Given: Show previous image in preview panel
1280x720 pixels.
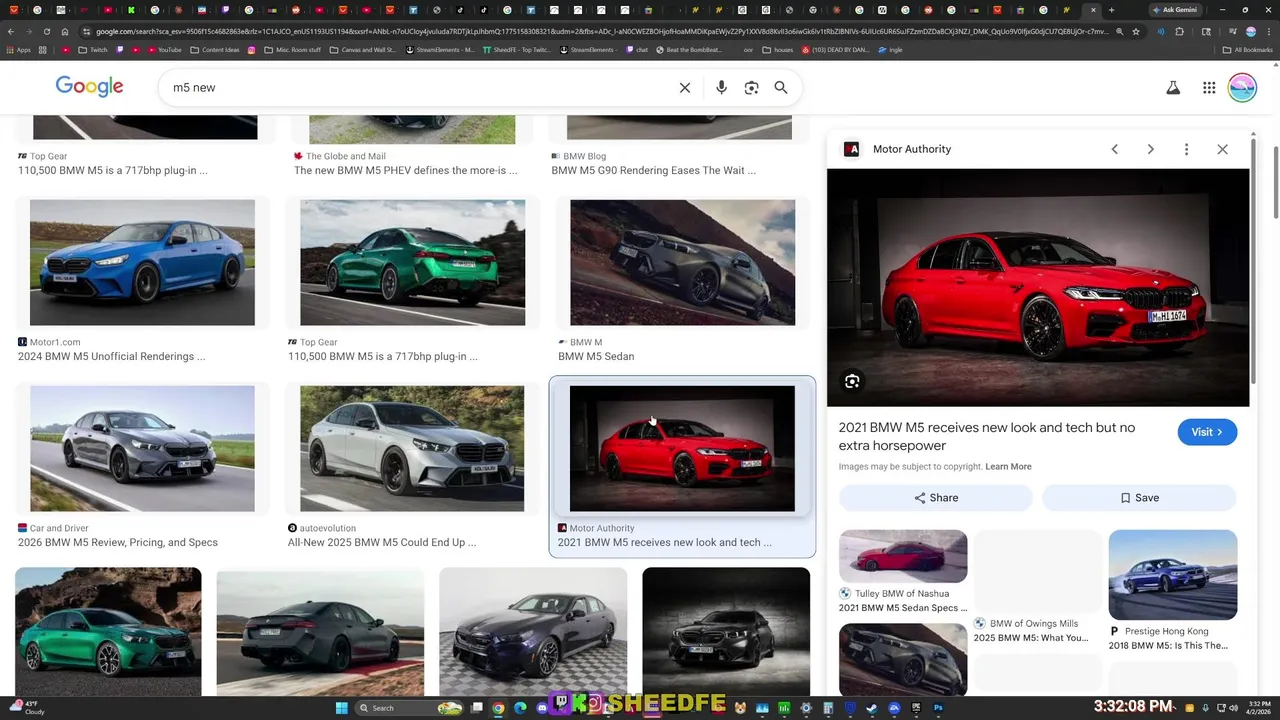Looking at the screenshot, I should pyautogui.click(x=1114, y=149).
